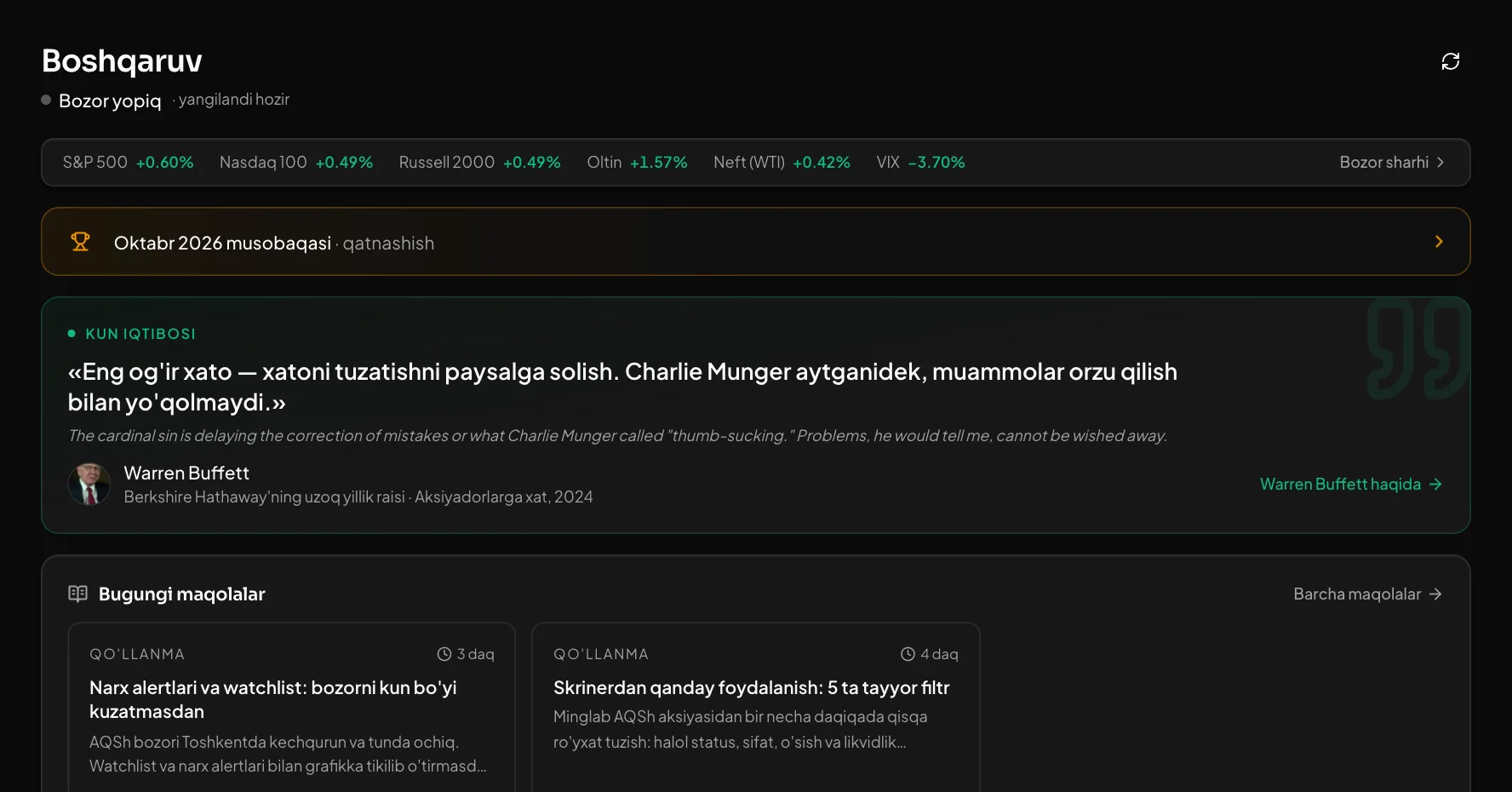
Task: Click the Bugungi maqolalar section title
Action: click(x=181, y=594)
